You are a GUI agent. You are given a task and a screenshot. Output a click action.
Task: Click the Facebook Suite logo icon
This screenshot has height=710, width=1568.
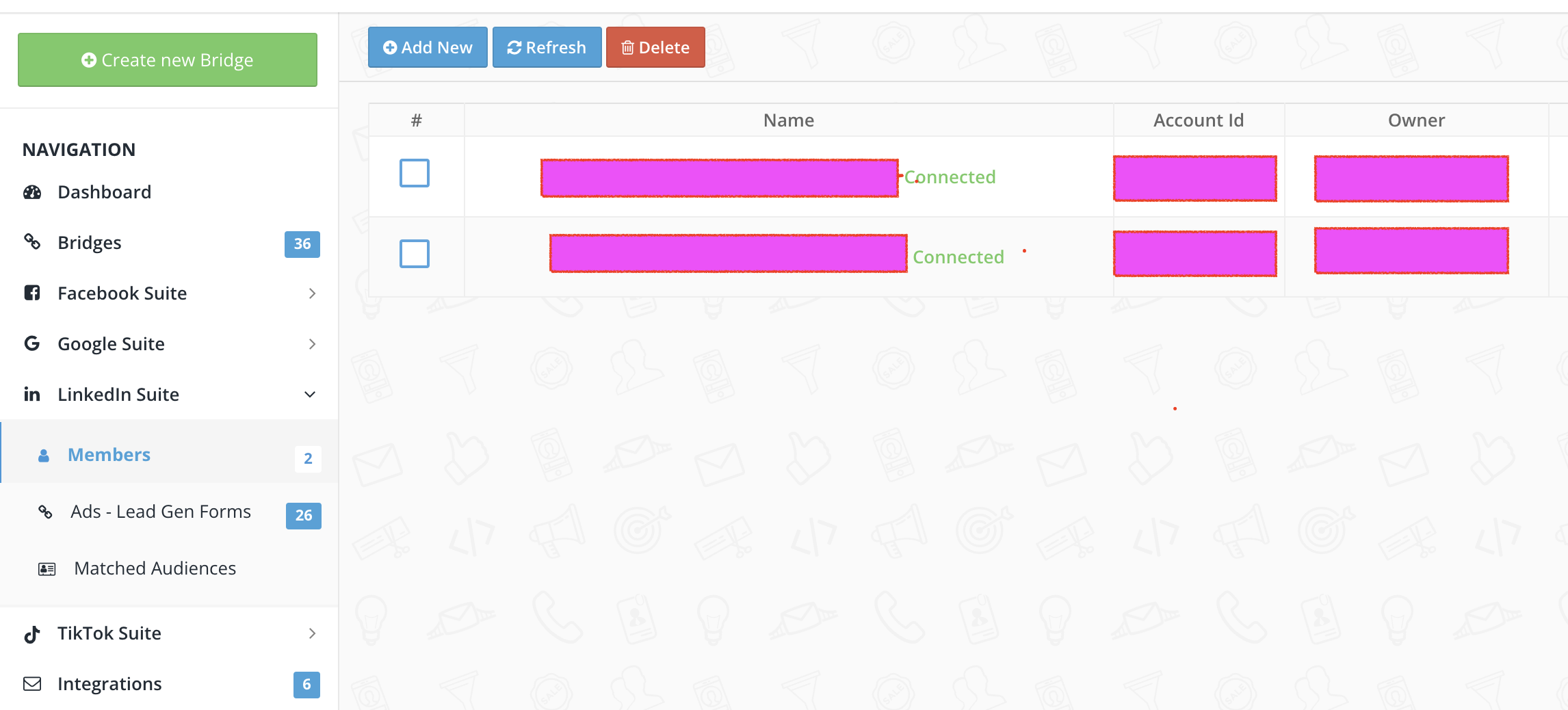[32, 293]
